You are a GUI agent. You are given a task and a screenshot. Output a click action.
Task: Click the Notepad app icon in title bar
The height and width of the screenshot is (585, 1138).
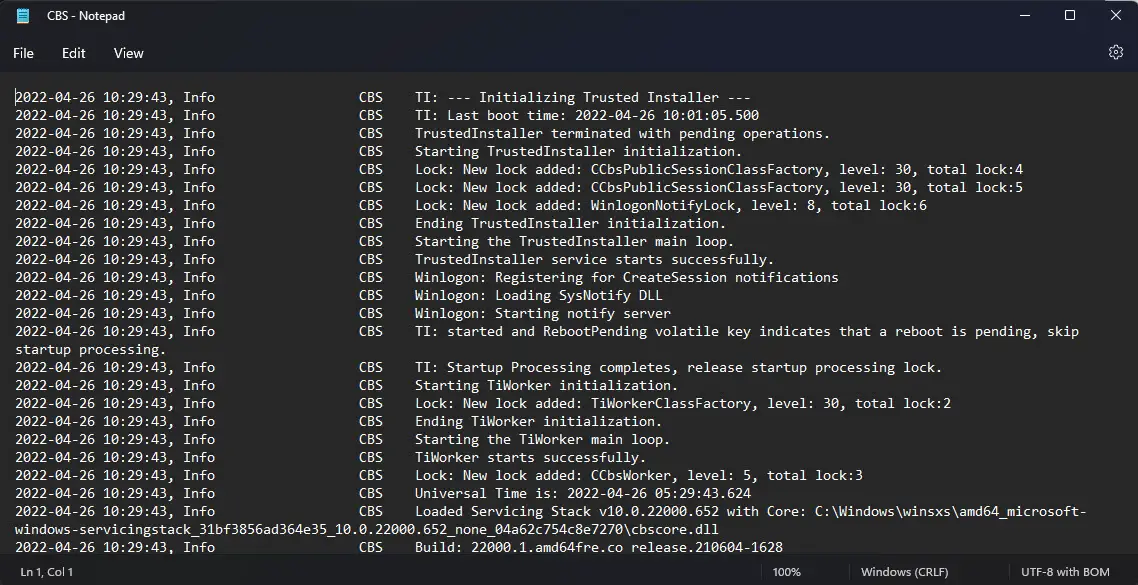pyautogui.click(x=22, y=15)
